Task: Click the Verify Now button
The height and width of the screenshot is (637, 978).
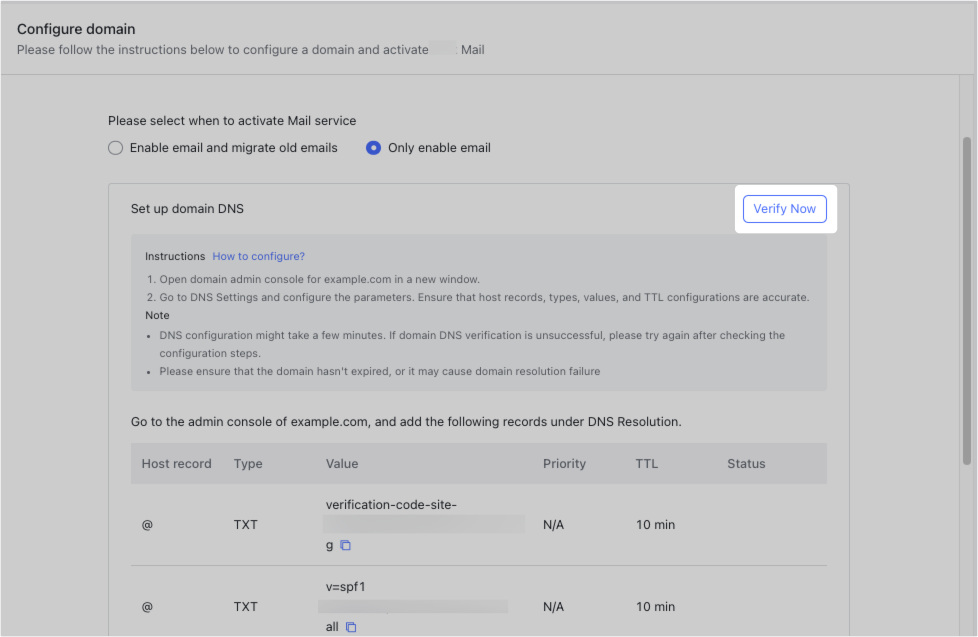Action: pyautogui.click(x=784, y=209)
